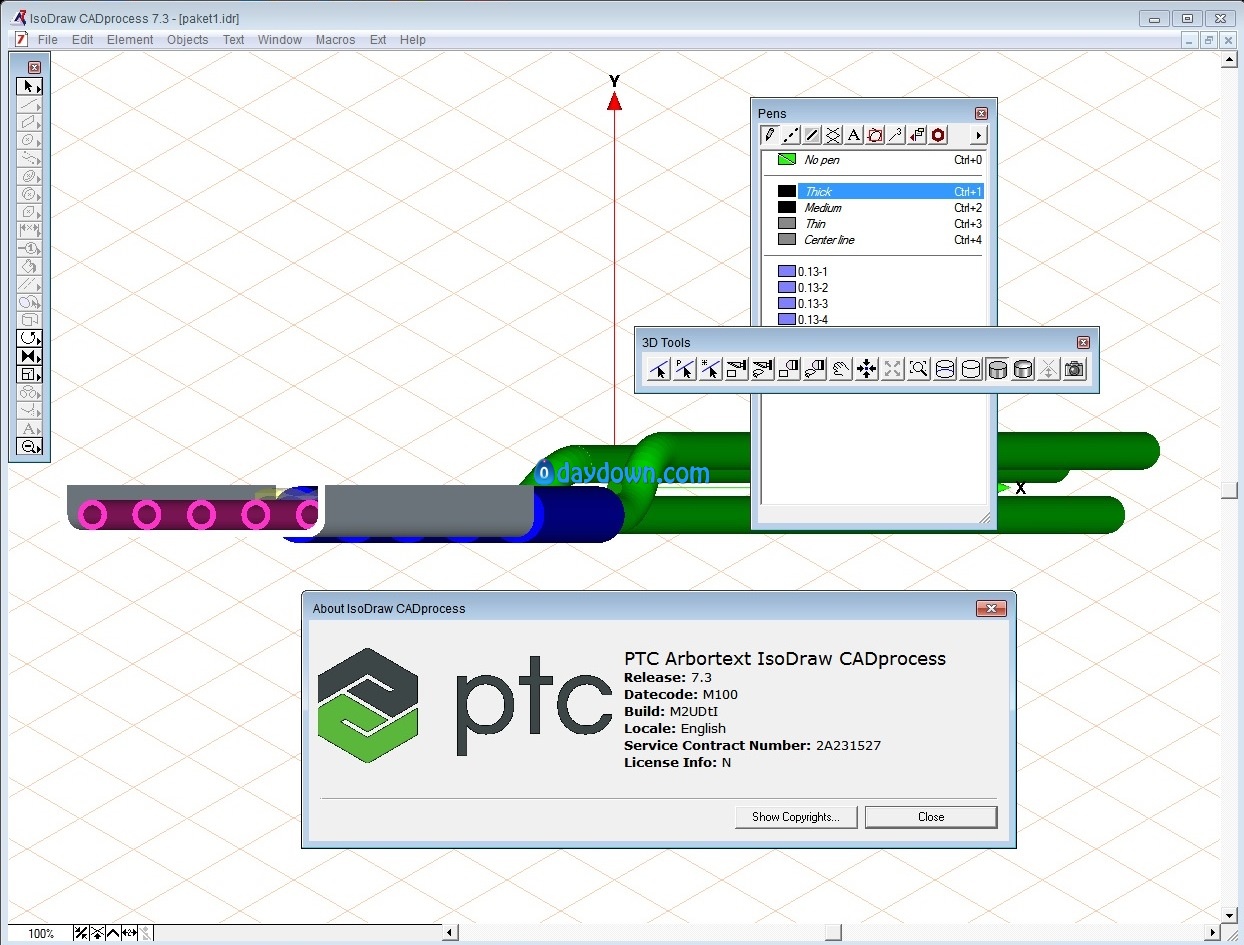Screen dimensions: 1244x945
Task: Toggle shaded-with-edges cylinder display mode
Action: [x=1022, y=370]
